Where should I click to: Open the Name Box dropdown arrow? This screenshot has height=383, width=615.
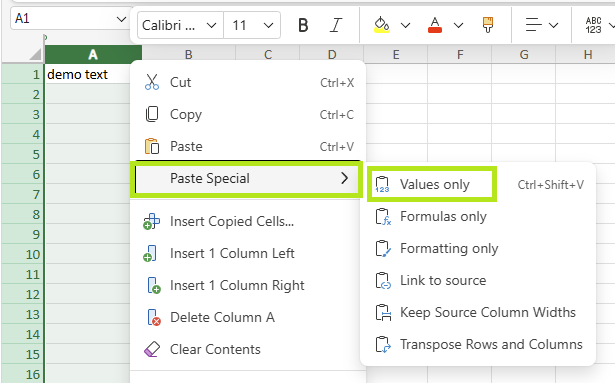(121, 19)
